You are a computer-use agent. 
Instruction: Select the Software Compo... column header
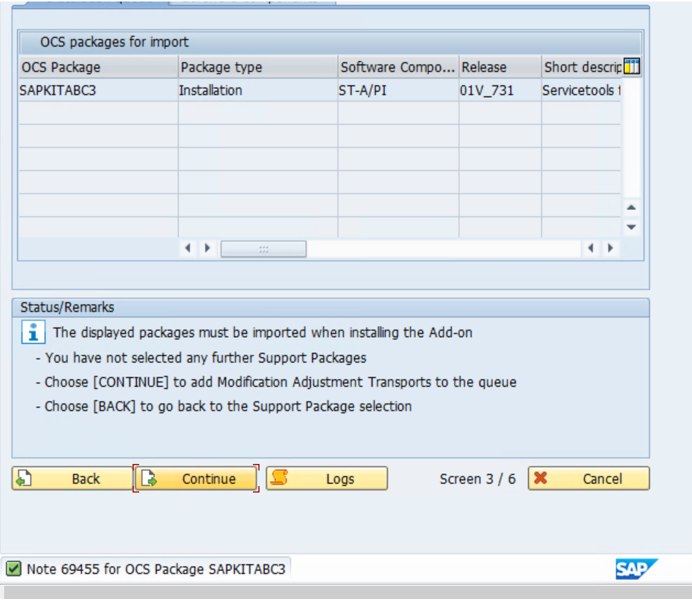[x=399, y=67]
